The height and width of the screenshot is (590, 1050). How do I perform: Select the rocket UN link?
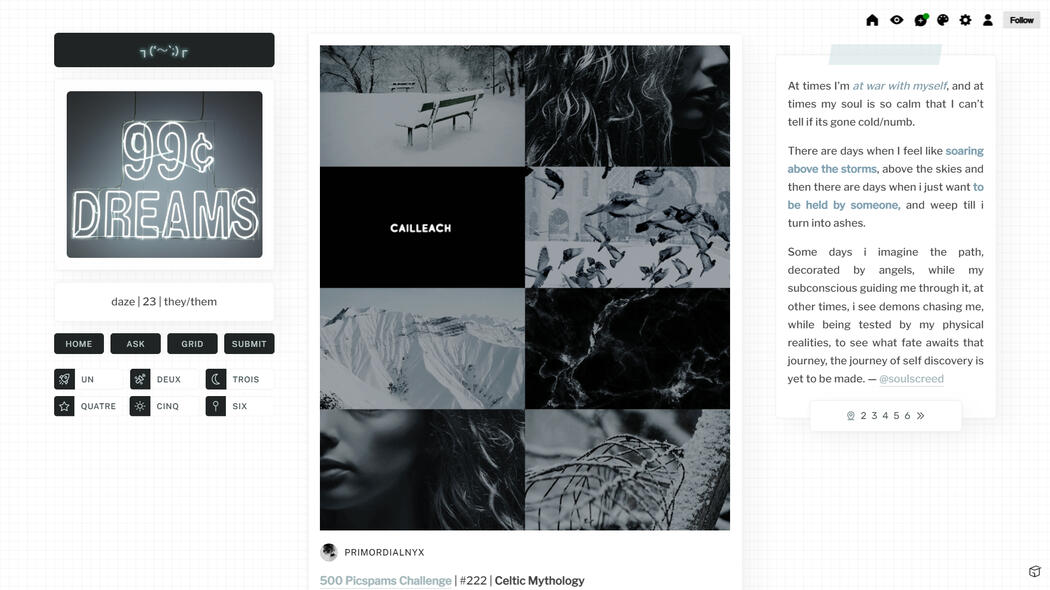88,379
